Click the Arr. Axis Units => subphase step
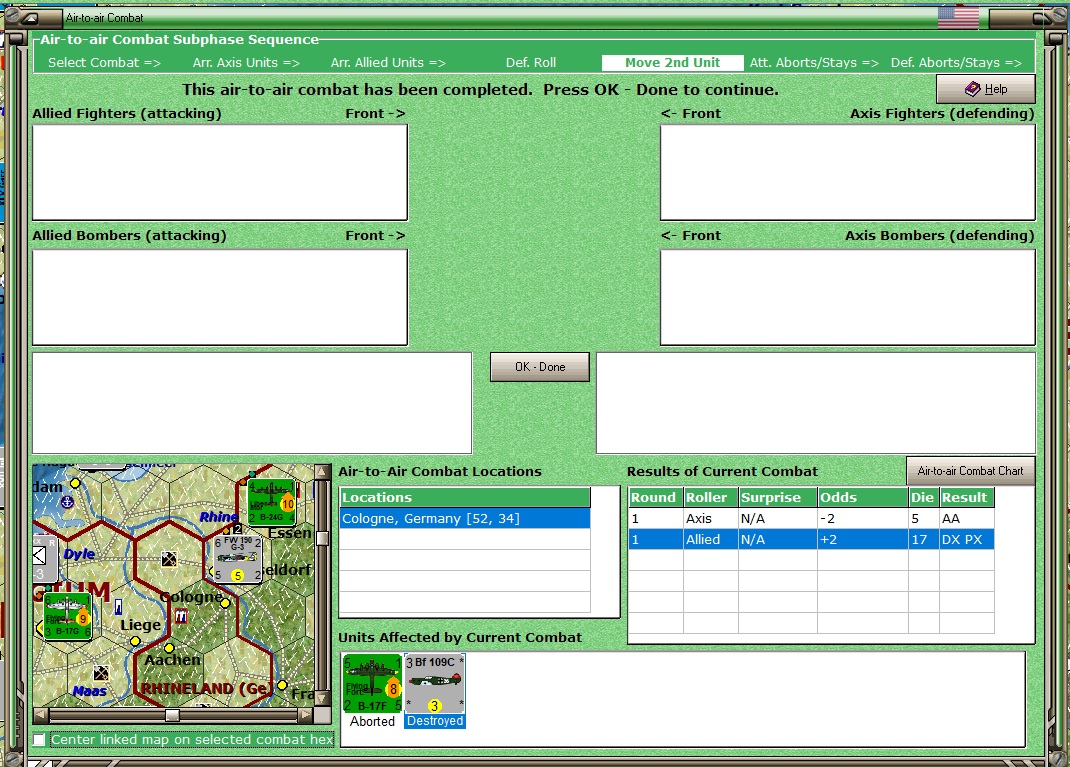 (246, 63)
